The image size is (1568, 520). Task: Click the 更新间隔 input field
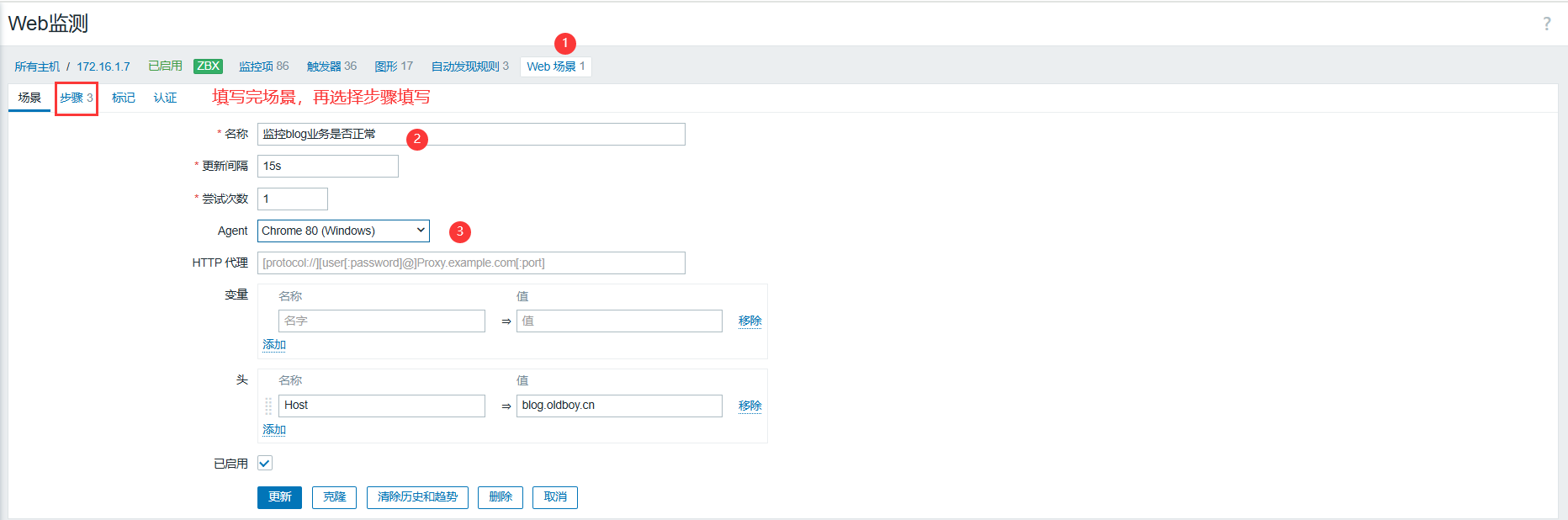327,166
